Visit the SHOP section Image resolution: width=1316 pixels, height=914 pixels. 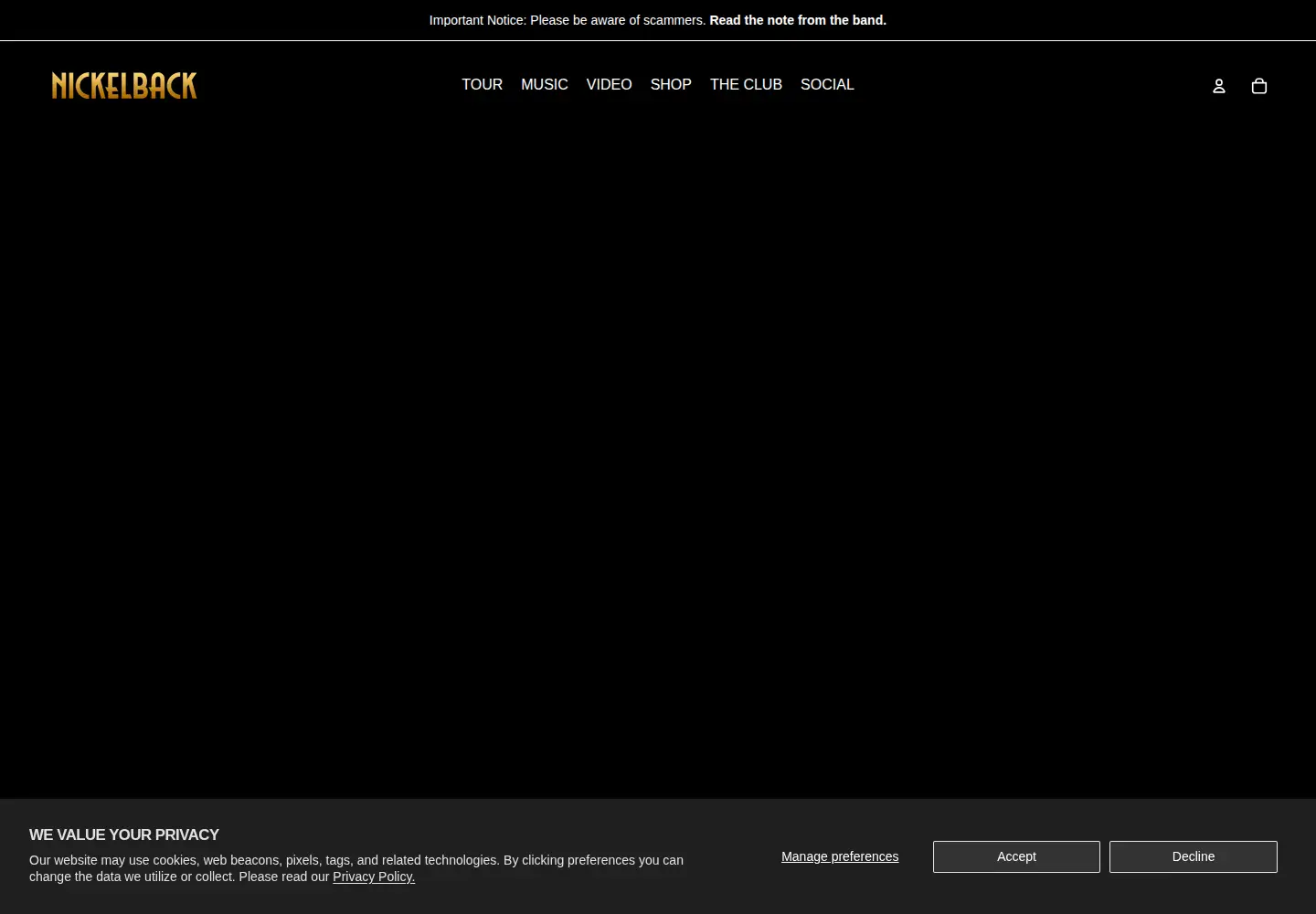pos(671,84)
